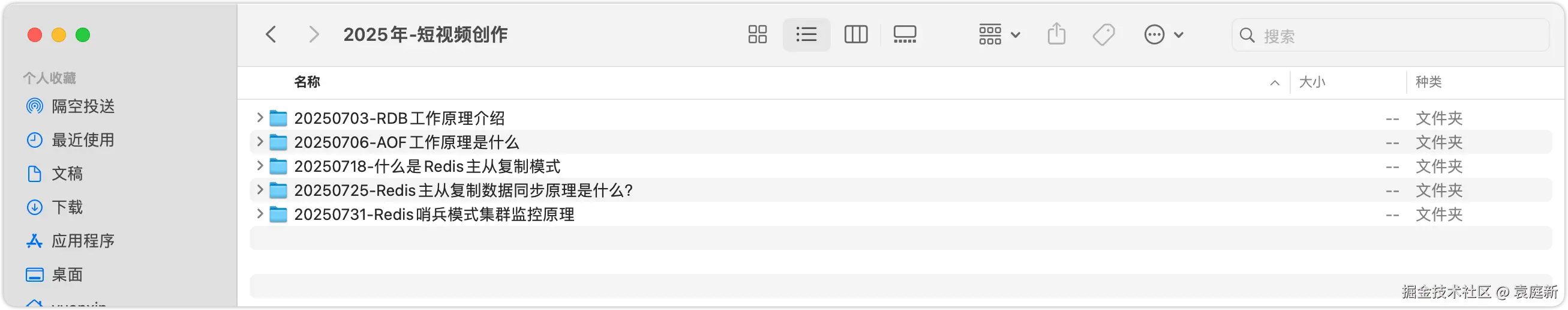This screenshot has height=310, width=1568.
Task: Switch to gallery view
Action: (905, 35)
